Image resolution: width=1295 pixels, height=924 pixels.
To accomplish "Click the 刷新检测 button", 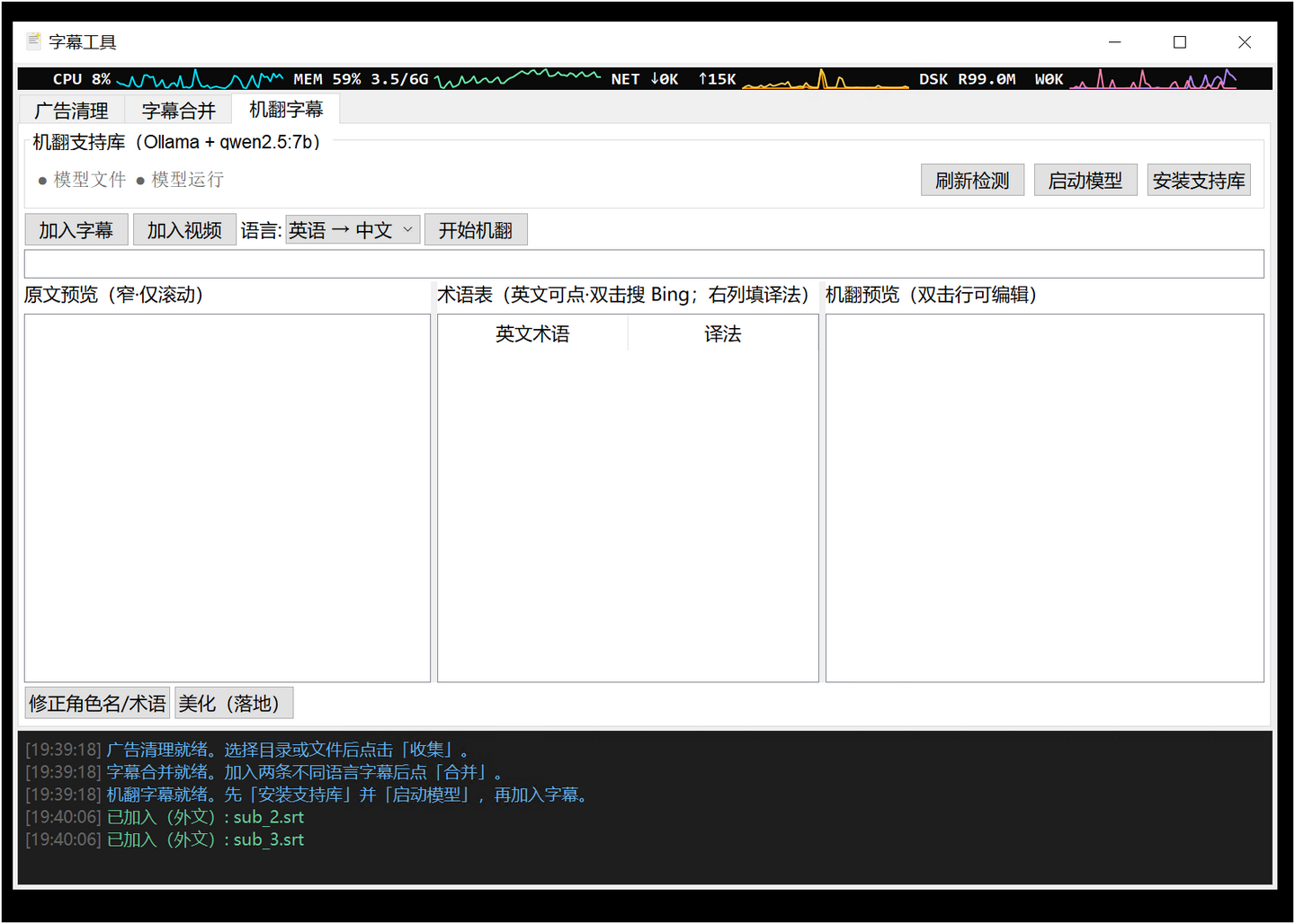I will 972,181.
